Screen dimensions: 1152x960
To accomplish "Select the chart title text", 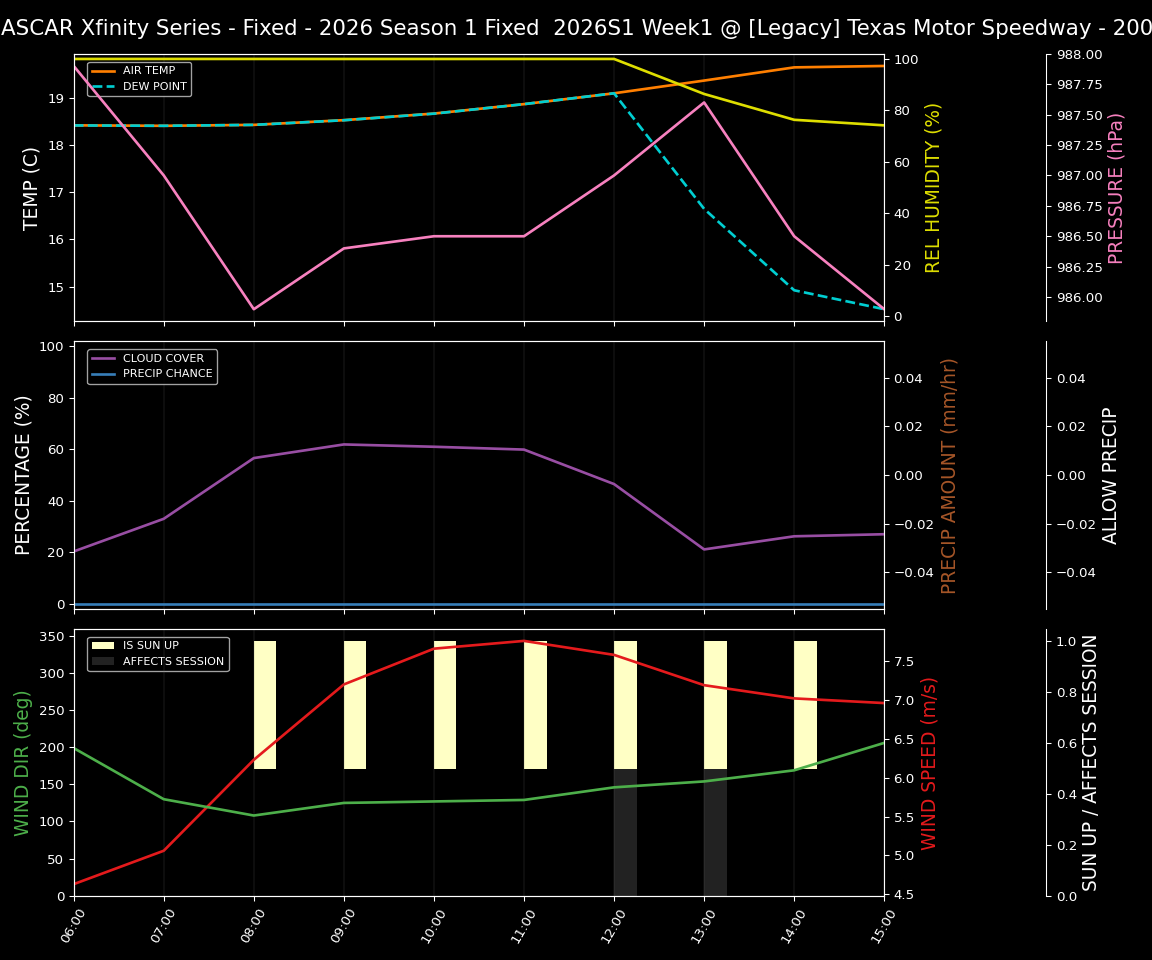I will (x=576, y=27).
